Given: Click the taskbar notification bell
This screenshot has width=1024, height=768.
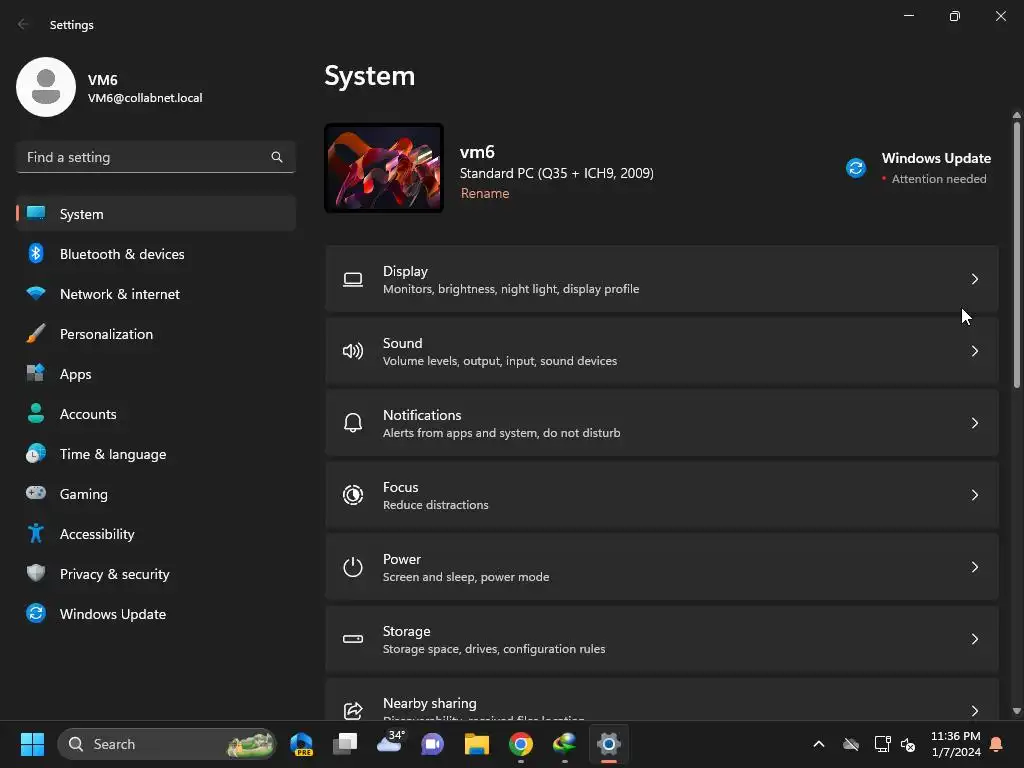Looking at the screenshot, I should click(x=996, y=744).
